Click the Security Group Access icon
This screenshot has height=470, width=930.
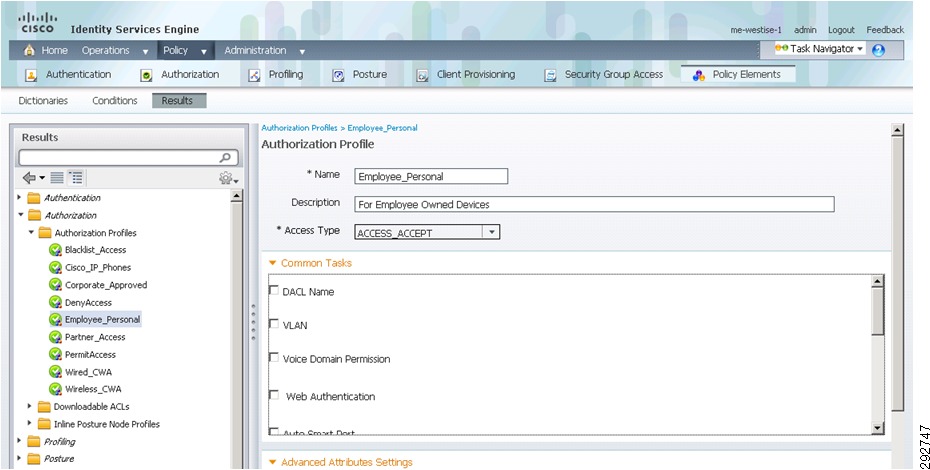click(550, 75)
